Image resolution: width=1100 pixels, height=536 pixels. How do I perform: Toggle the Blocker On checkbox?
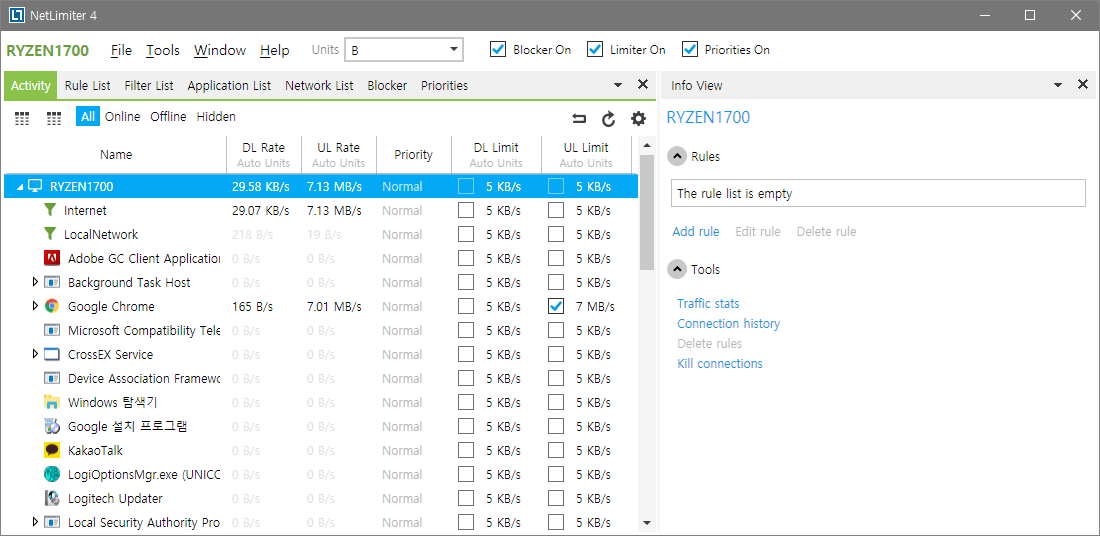point(497,50)
